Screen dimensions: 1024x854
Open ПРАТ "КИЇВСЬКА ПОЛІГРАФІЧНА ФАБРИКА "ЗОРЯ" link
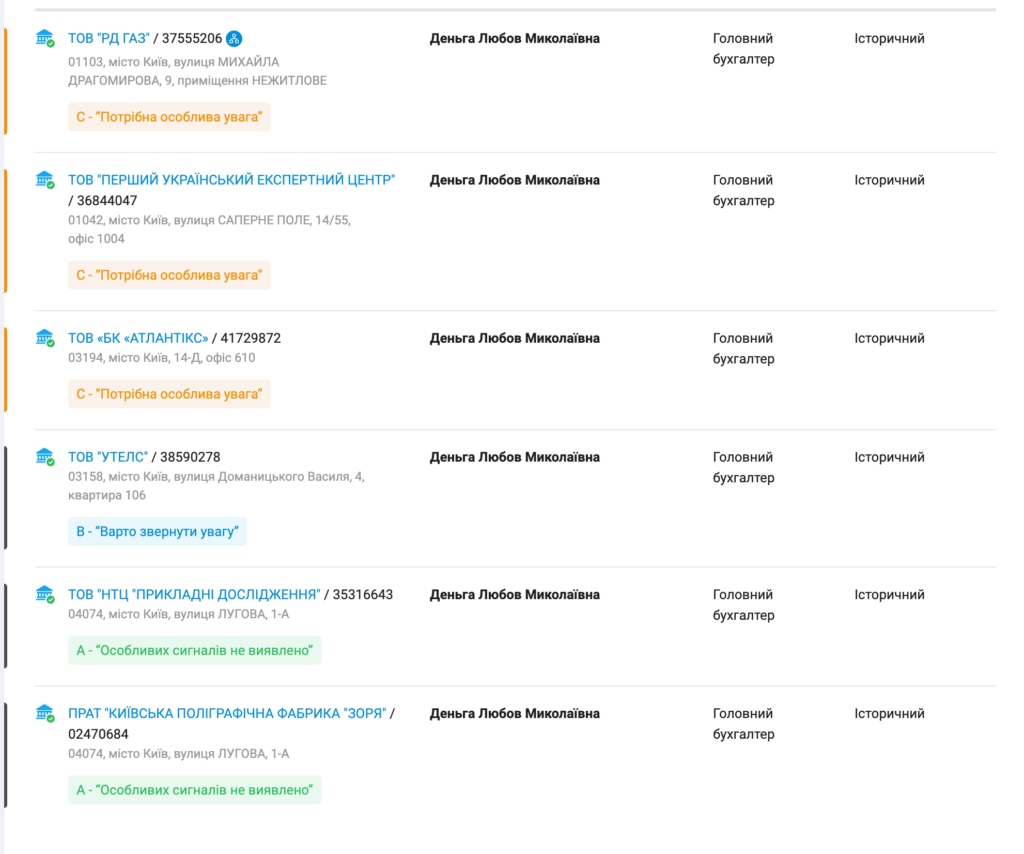point(227,714)
